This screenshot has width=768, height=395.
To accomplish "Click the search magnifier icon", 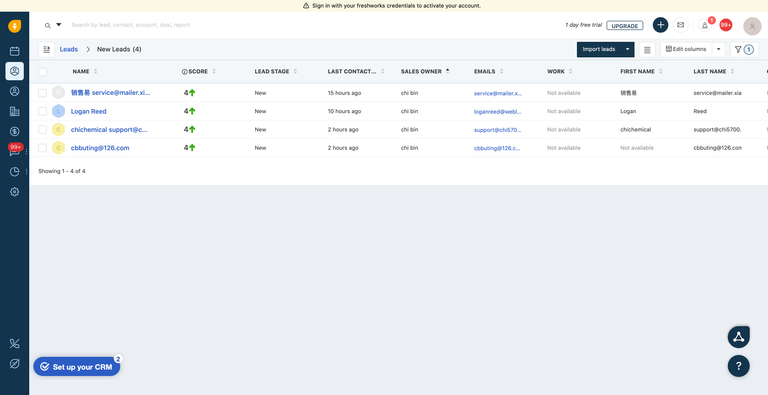I will point(48,25).
